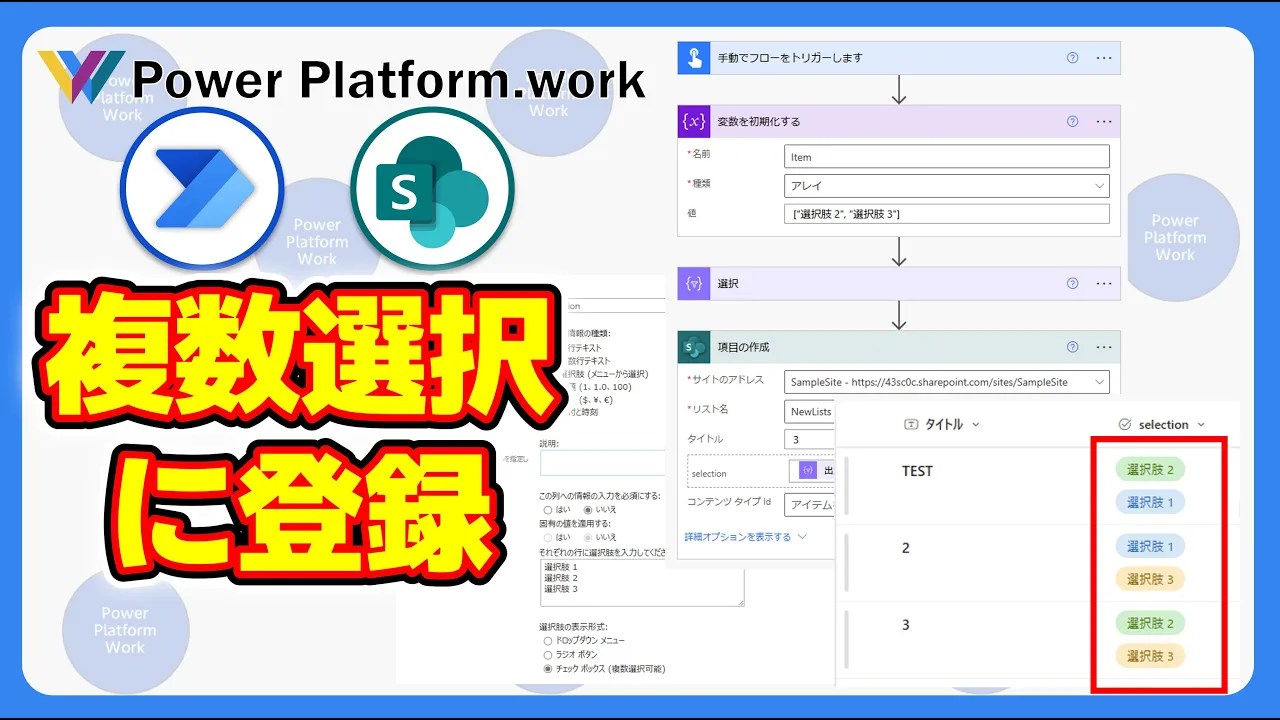Open help on the 項目の作成 card

(x=1073, y=347)
